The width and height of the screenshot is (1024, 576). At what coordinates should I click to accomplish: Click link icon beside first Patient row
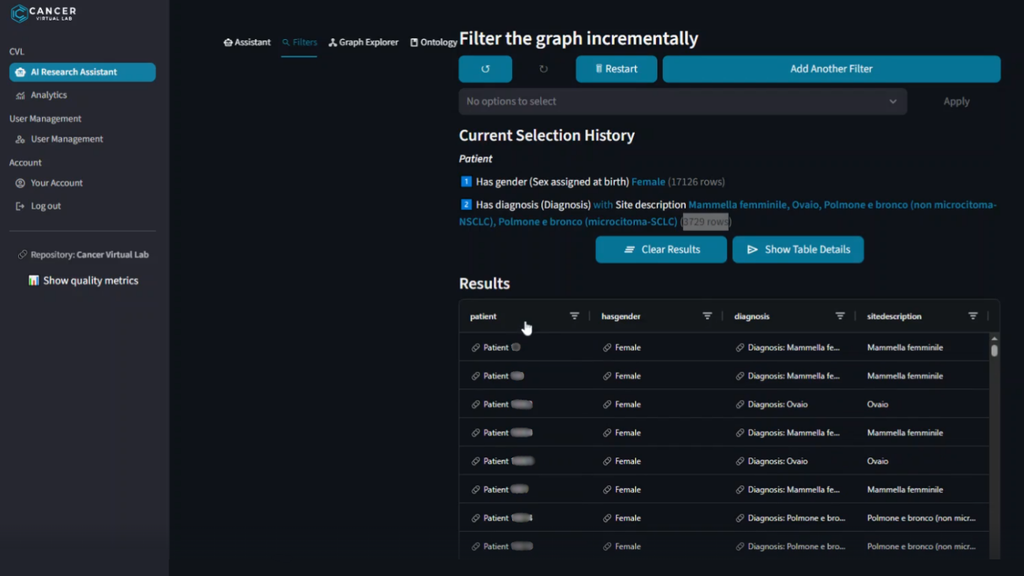coord(476,348)
